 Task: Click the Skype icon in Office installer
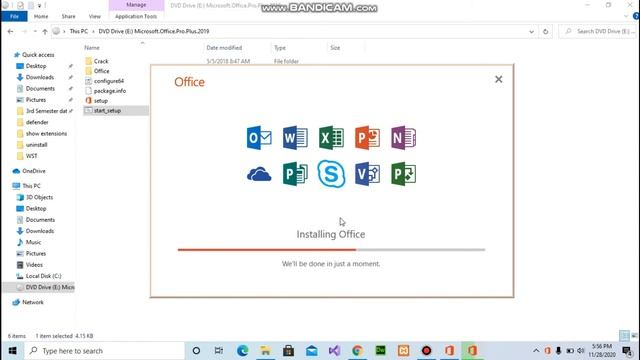331,174
